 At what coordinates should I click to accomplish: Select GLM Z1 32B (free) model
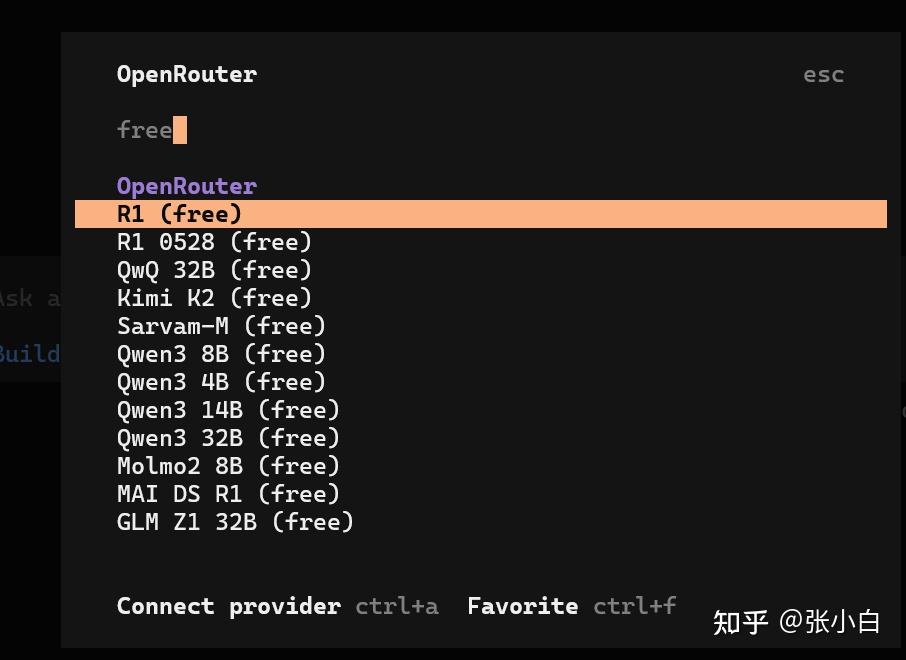point(236,522)
